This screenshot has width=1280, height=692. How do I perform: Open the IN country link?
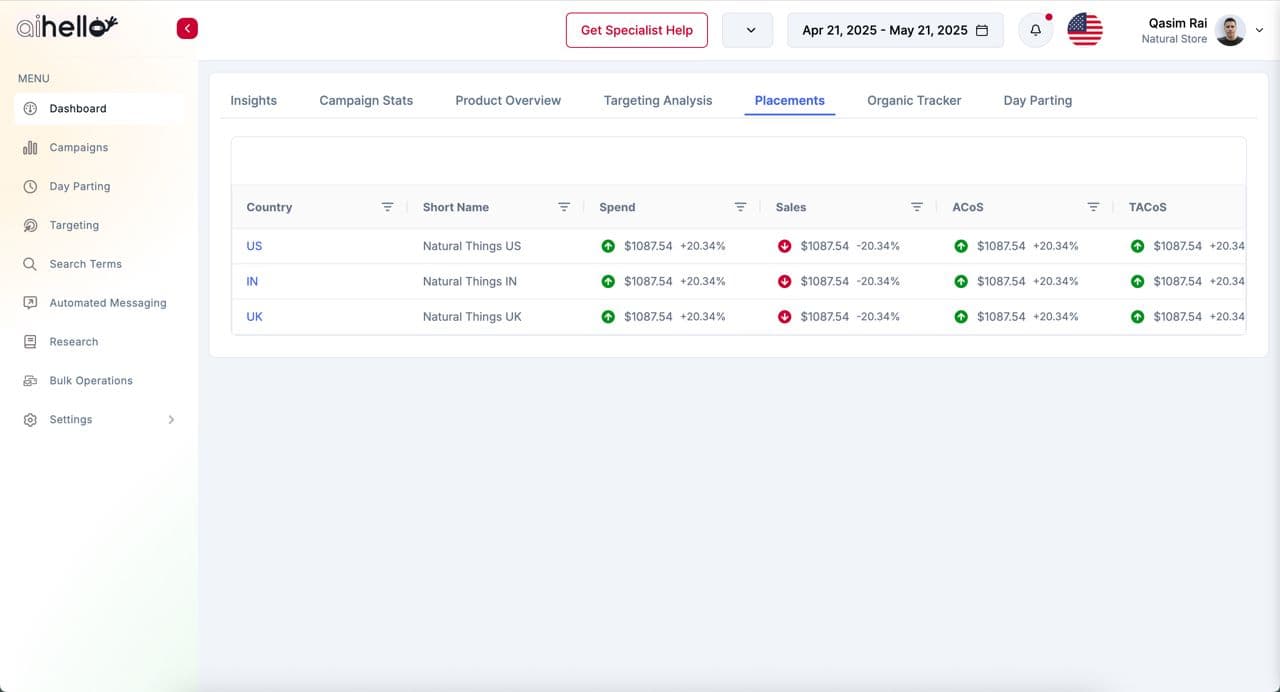pyautogui.click(x=252, y=281)
